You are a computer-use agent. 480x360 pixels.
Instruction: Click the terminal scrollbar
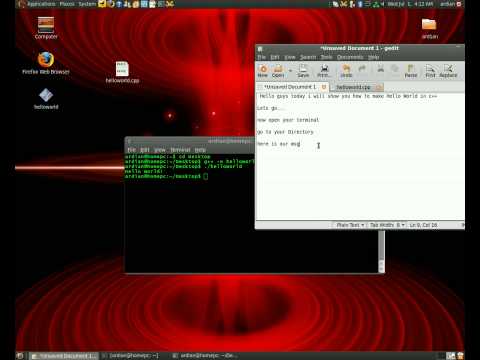[381, 252]
